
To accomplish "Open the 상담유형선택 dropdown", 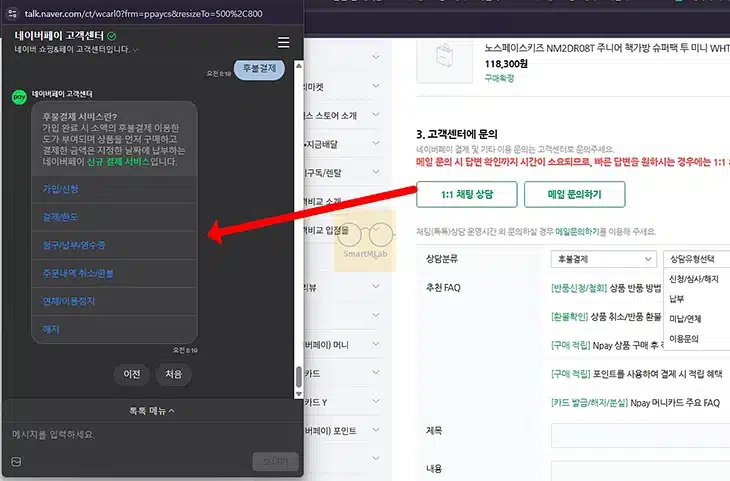I will pos(696,259).
